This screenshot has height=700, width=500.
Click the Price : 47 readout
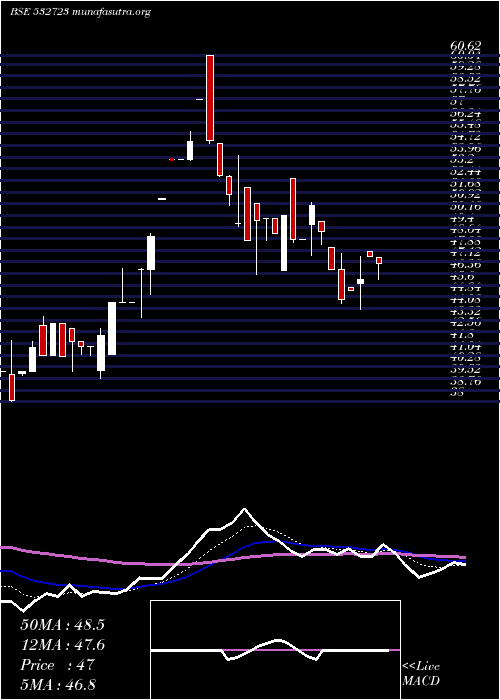pos(58,665)
